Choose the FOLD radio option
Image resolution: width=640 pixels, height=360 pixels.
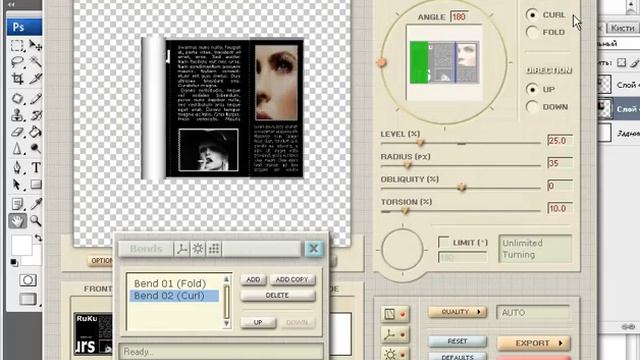(532, 32)
